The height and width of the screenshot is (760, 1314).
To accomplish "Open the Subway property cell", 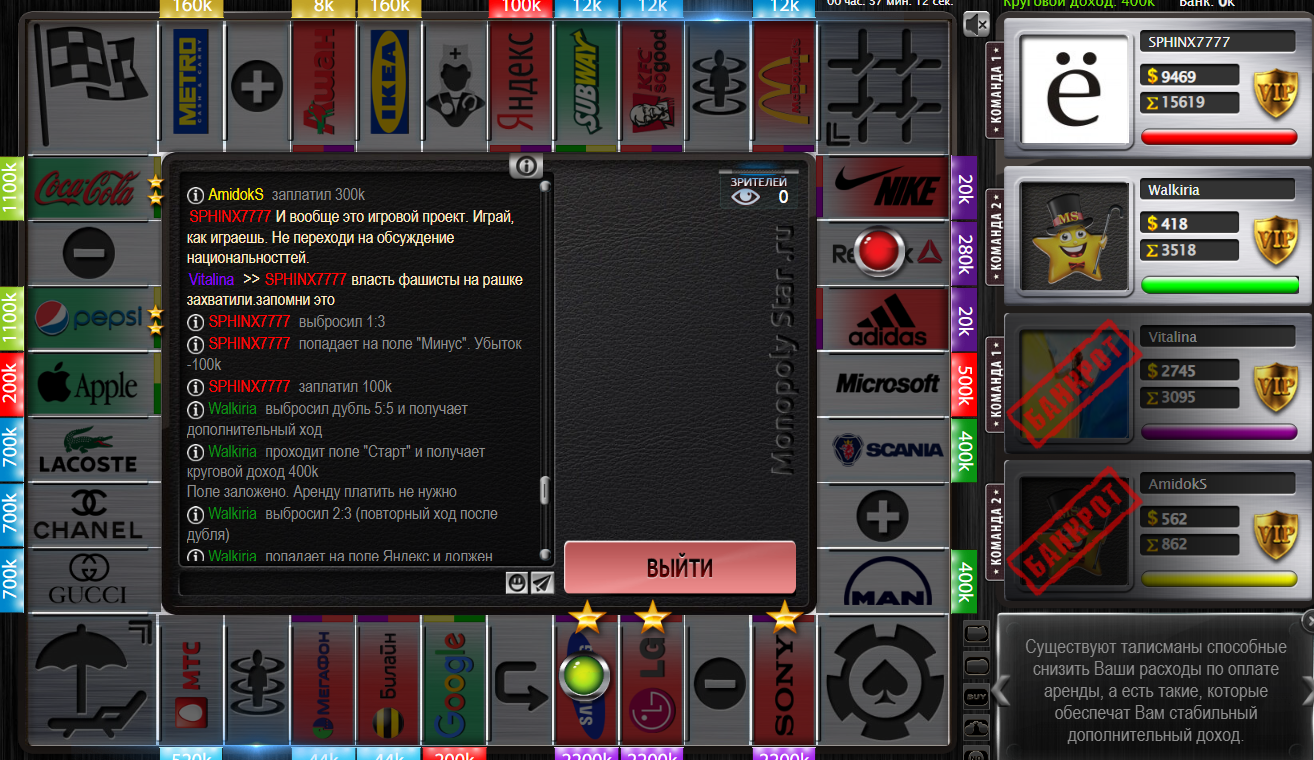I will pyautogui.click(x=586, y=84).
